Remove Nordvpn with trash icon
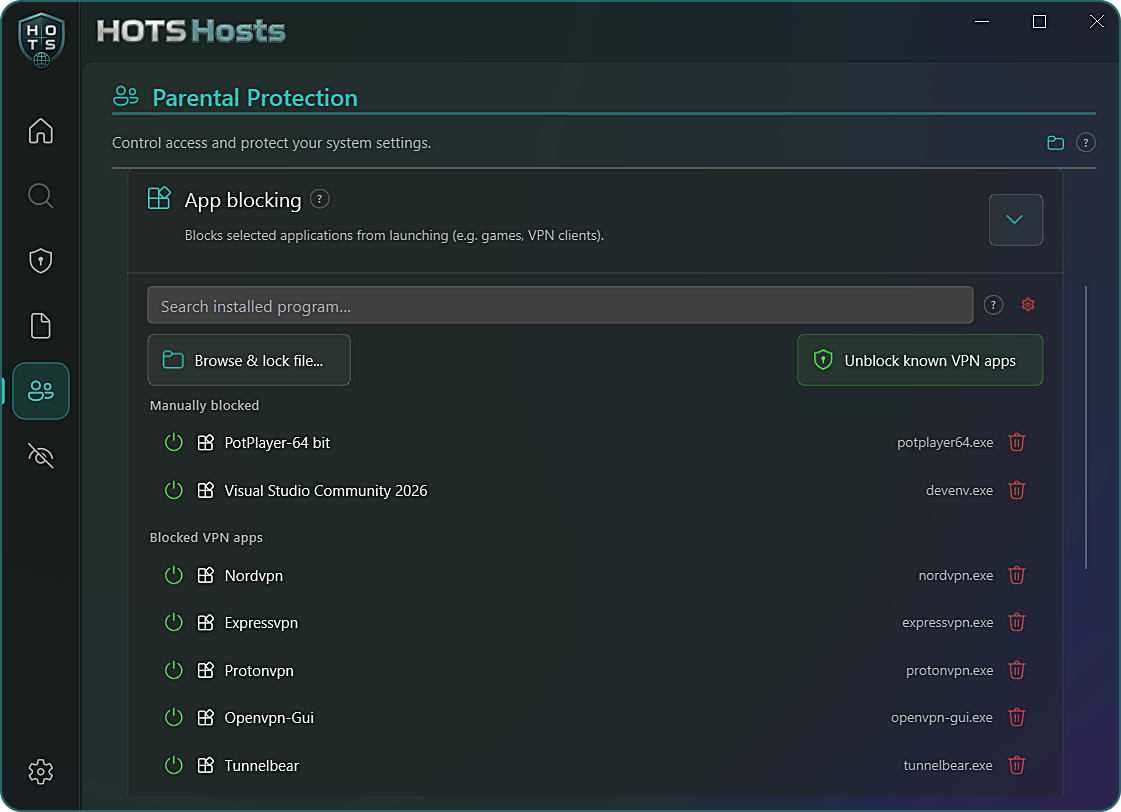This screenshot has width=1121, height=812. tap(1017, 575)
